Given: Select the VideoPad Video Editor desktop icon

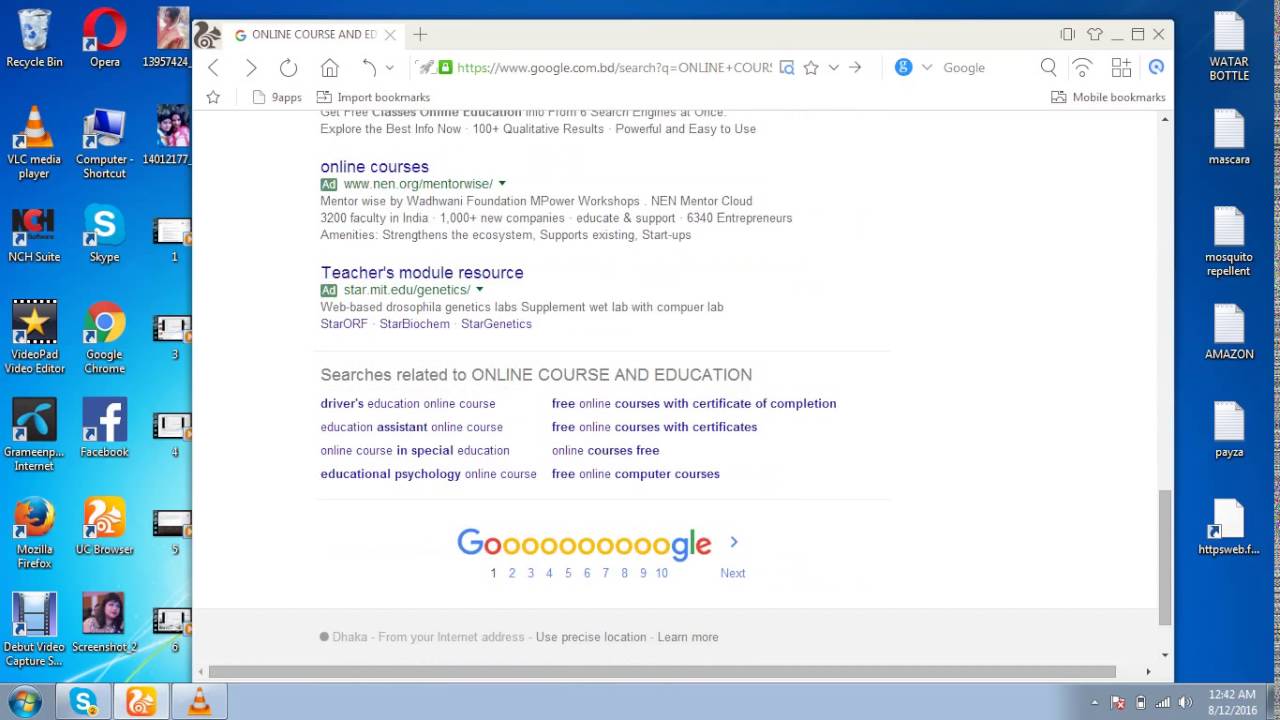Looking at the screenshot, I should pyautogui.click(x=34, y=338).
